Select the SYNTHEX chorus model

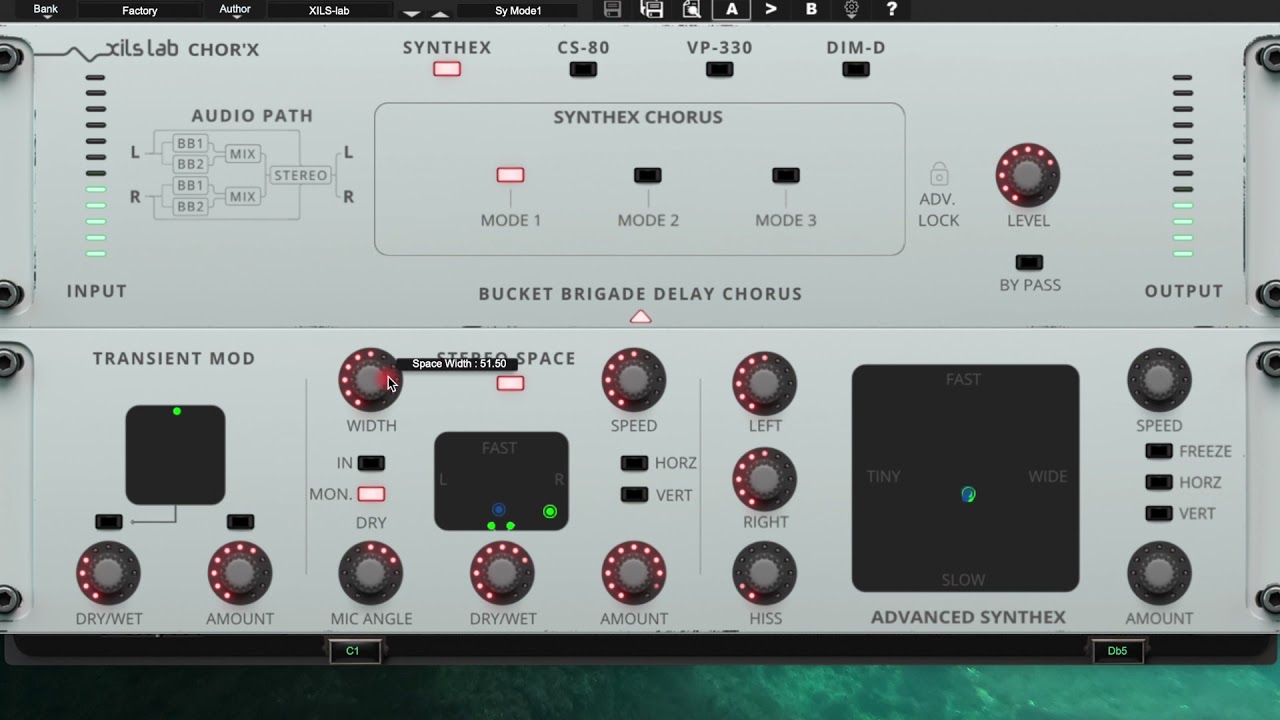(447, 69)
